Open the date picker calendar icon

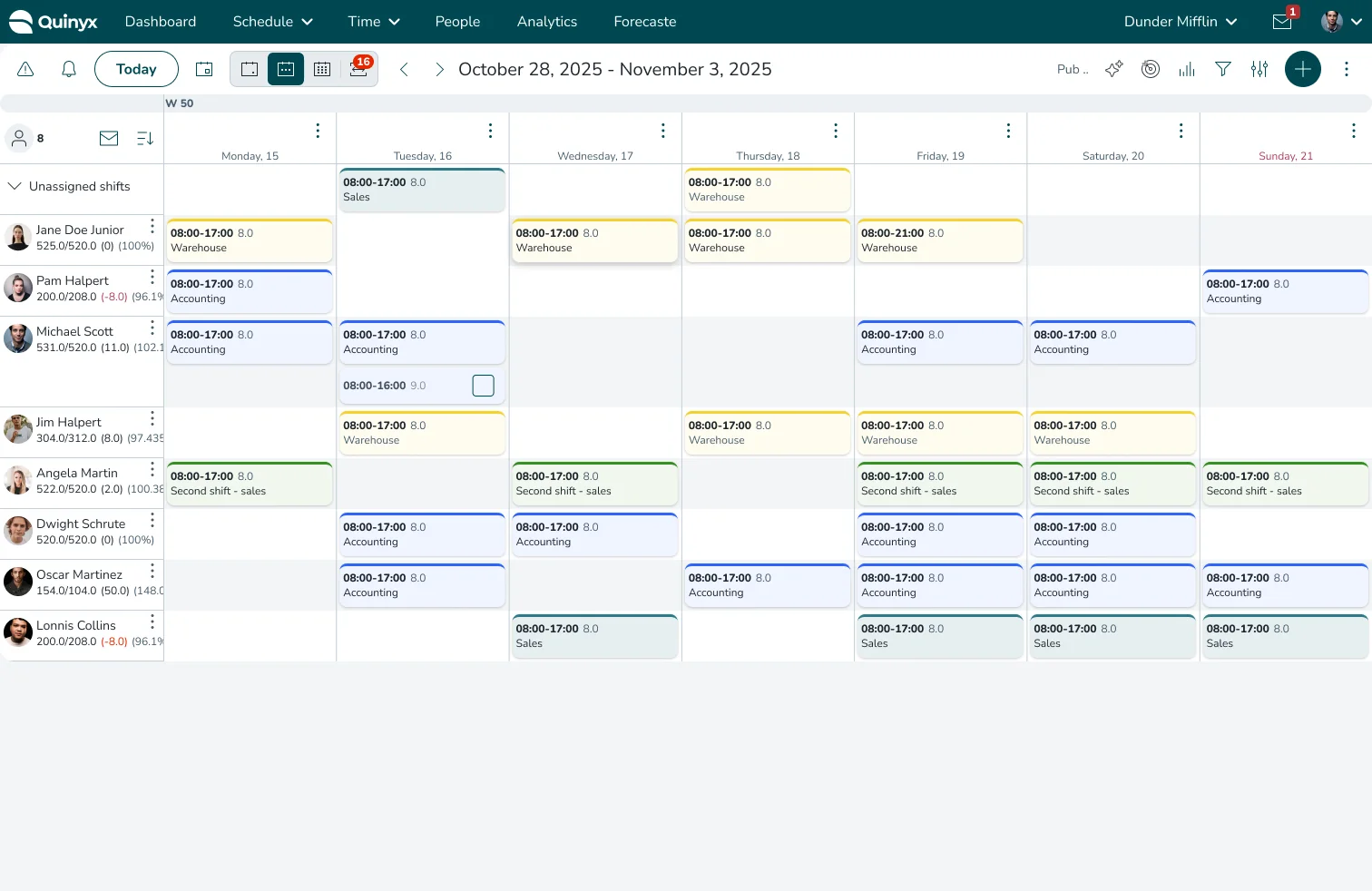(x=204, y=69)
